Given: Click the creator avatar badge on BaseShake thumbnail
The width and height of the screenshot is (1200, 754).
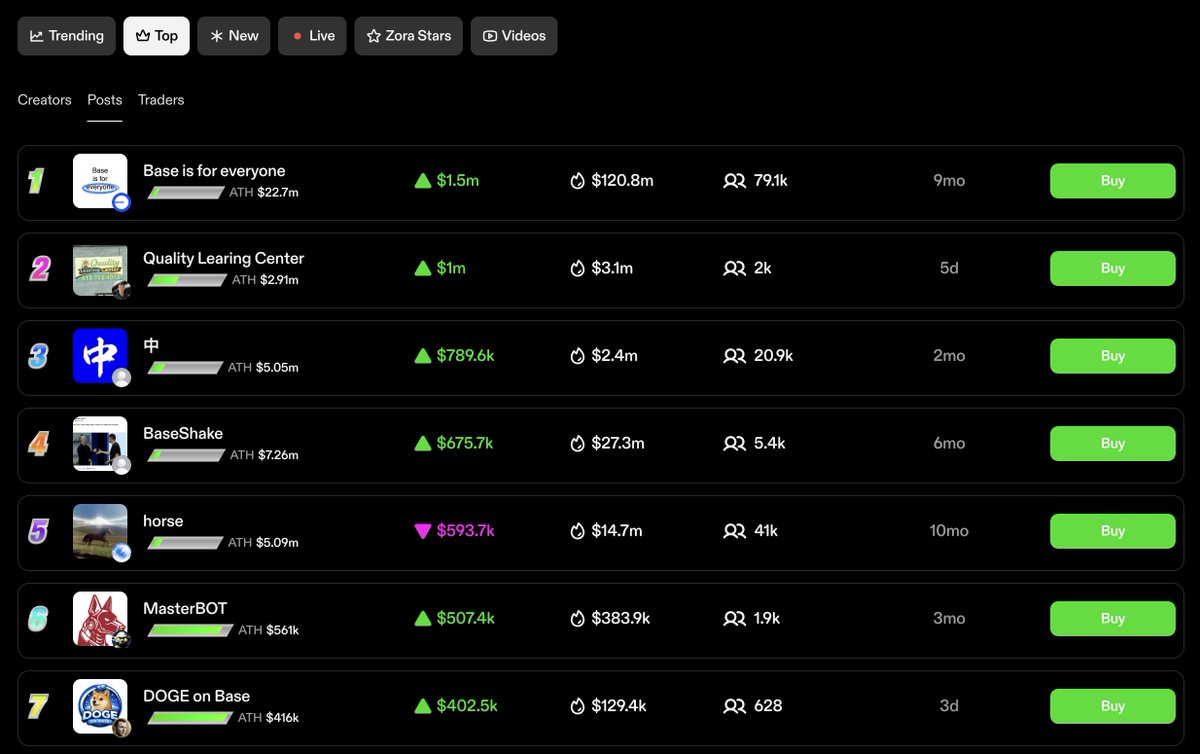Looking at the screenshot, I should pos(120,465).
